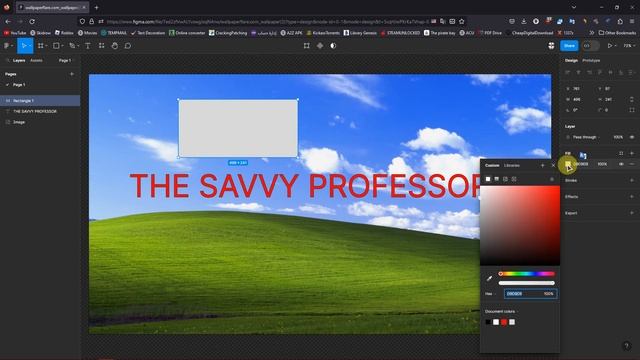
Task: Toggle Dev Mode switch
Action: [590, 46]
